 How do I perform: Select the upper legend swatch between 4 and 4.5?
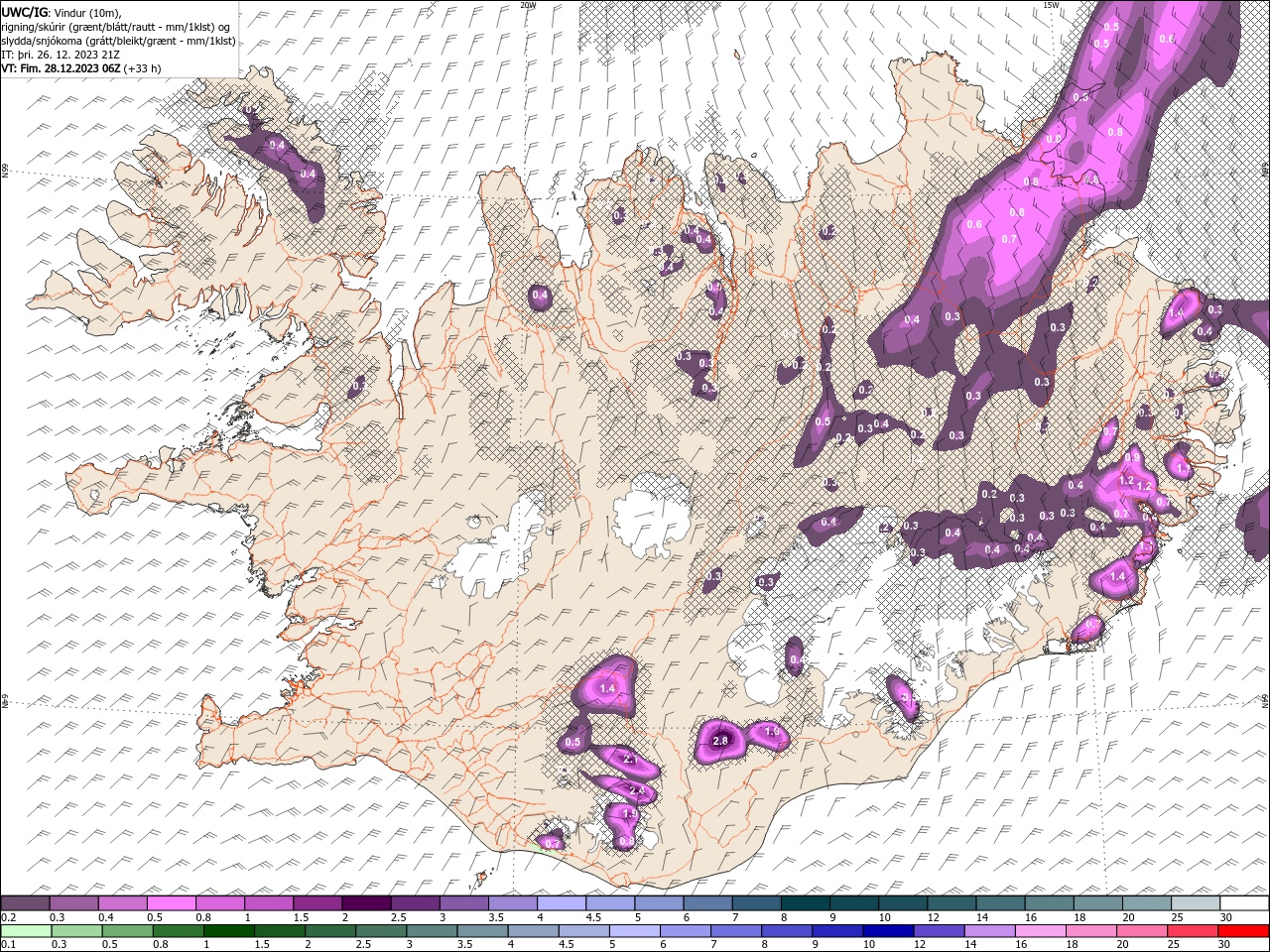pos(561,903)
